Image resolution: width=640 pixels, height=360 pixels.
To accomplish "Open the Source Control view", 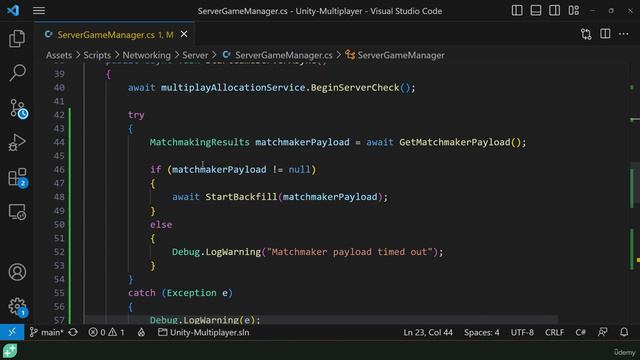I will pyautogui.click(x=18, y=109).
